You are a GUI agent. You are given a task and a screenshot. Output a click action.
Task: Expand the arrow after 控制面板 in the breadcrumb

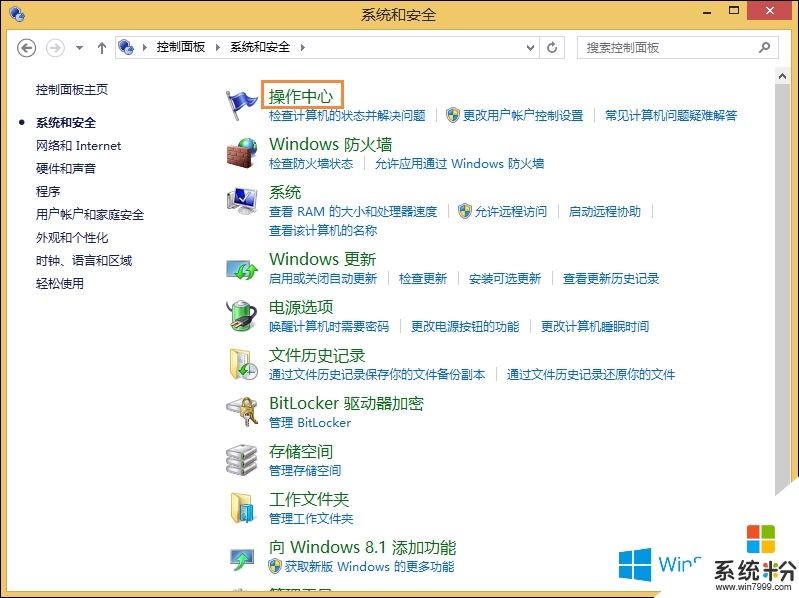click(218, 47)
